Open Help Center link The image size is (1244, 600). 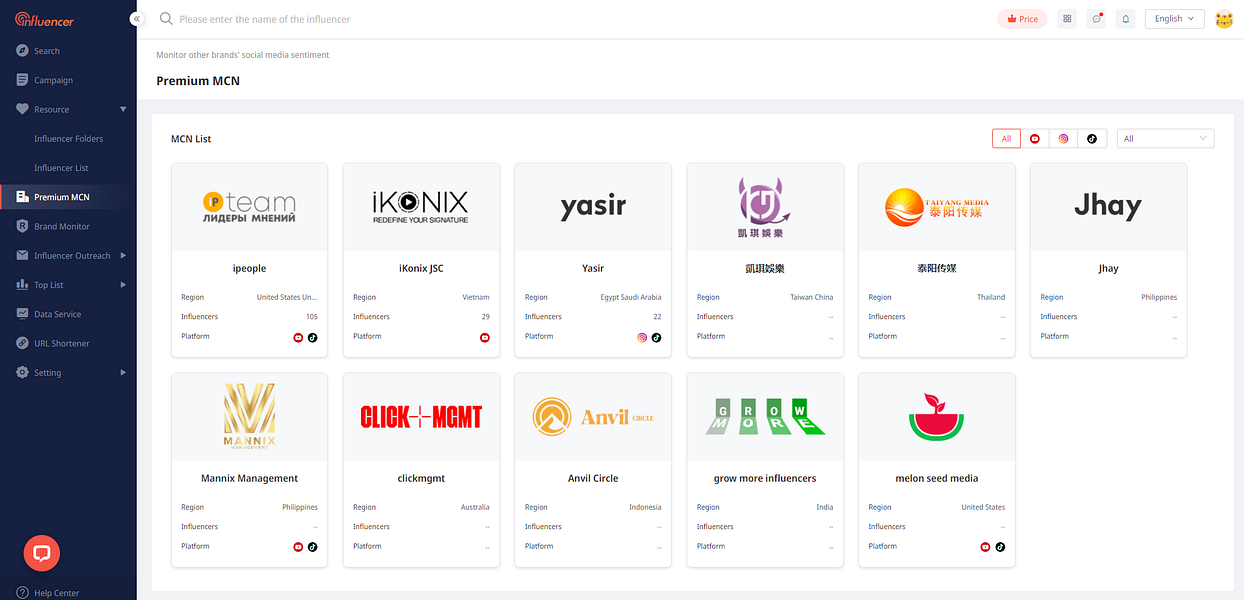[x=56, y=593]
